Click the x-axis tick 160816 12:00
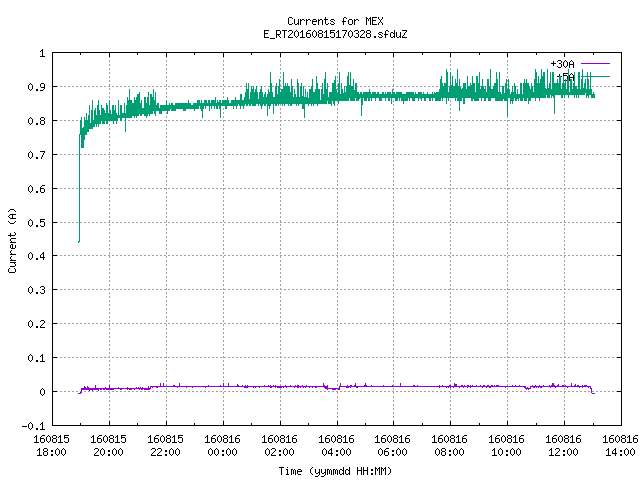Screen dimensions: 640x480 point(564,446)
